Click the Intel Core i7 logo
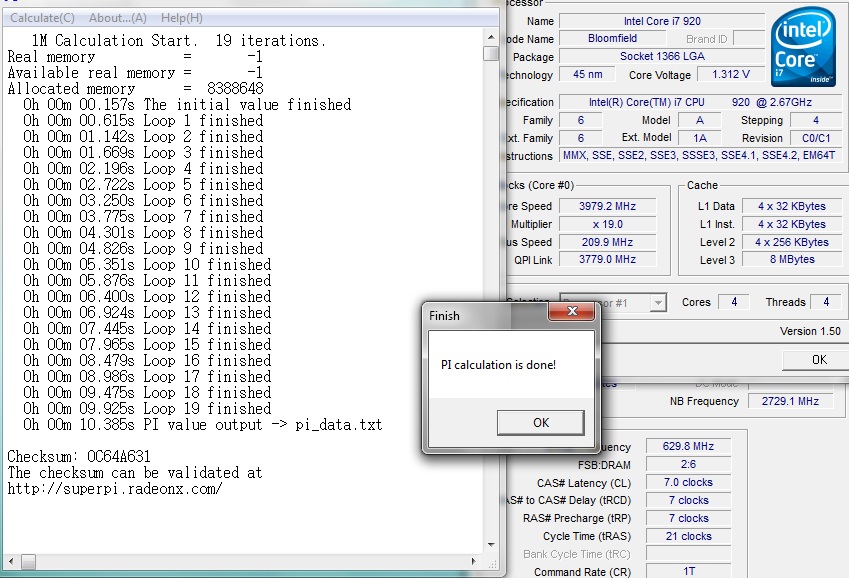849x578 pixels. pyautogui.click(x=803, y=47)
